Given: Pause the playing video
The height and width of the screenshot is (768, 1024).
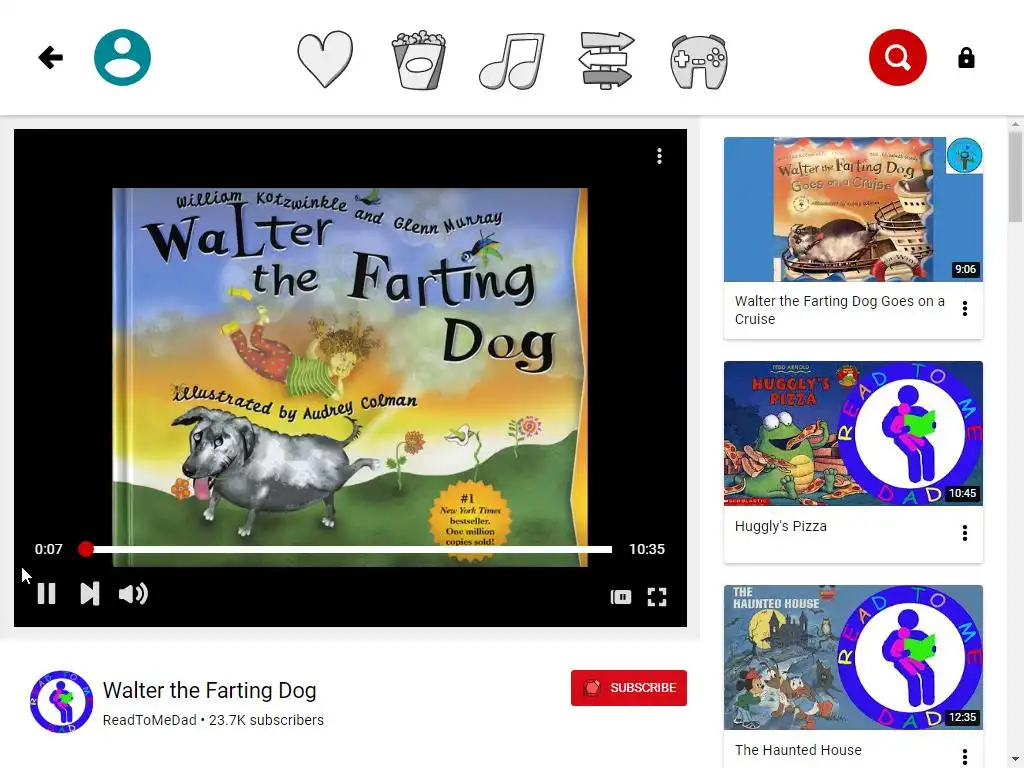Looking at the screenshot, I should 46,594.
